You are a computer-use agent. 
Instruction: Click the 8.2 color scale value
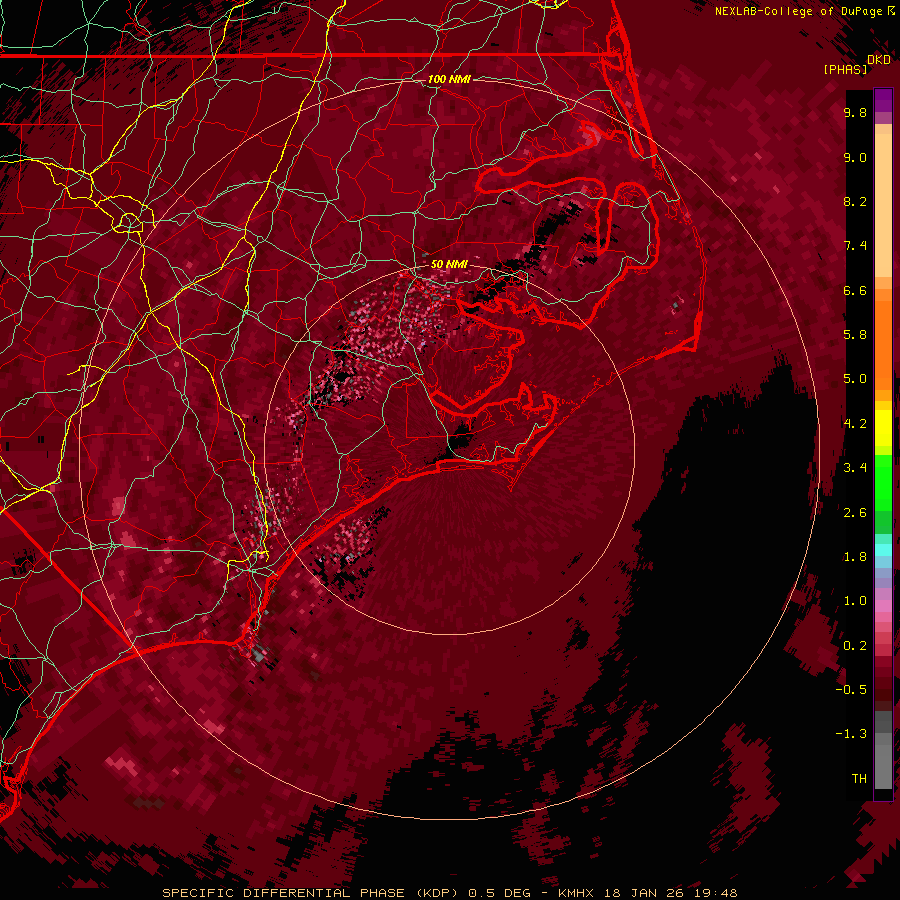tap(855, 201)
